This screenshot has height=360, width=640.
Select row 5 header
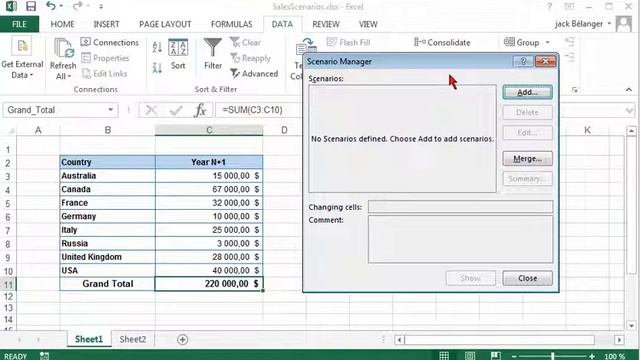pos(8,203)
